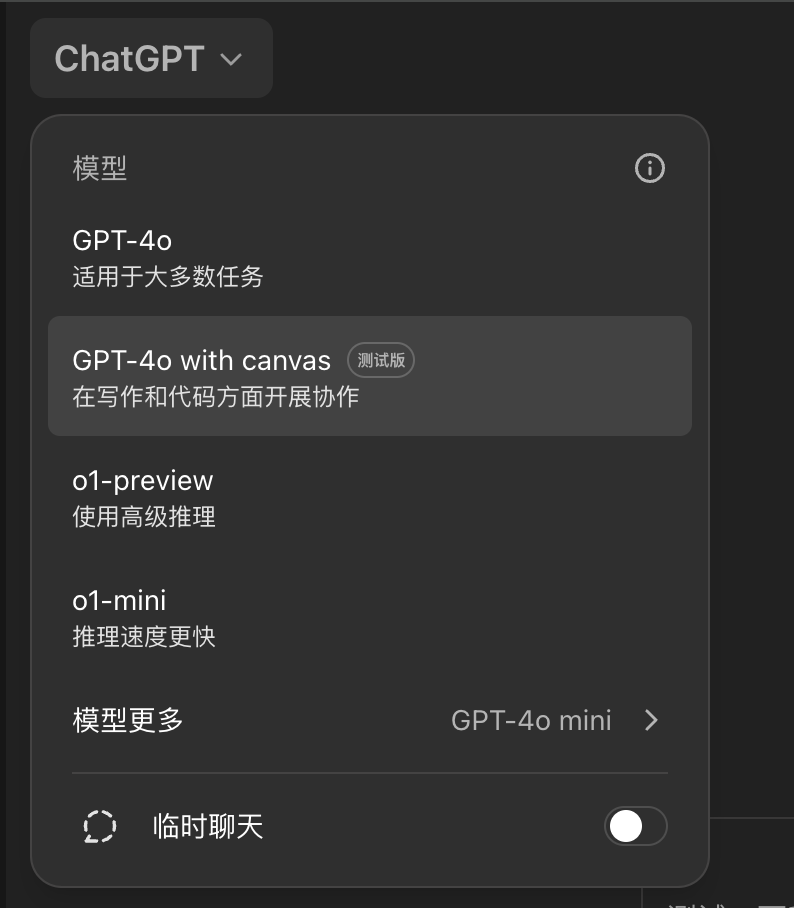Click the 临时聊天 text label

(208, 827)
